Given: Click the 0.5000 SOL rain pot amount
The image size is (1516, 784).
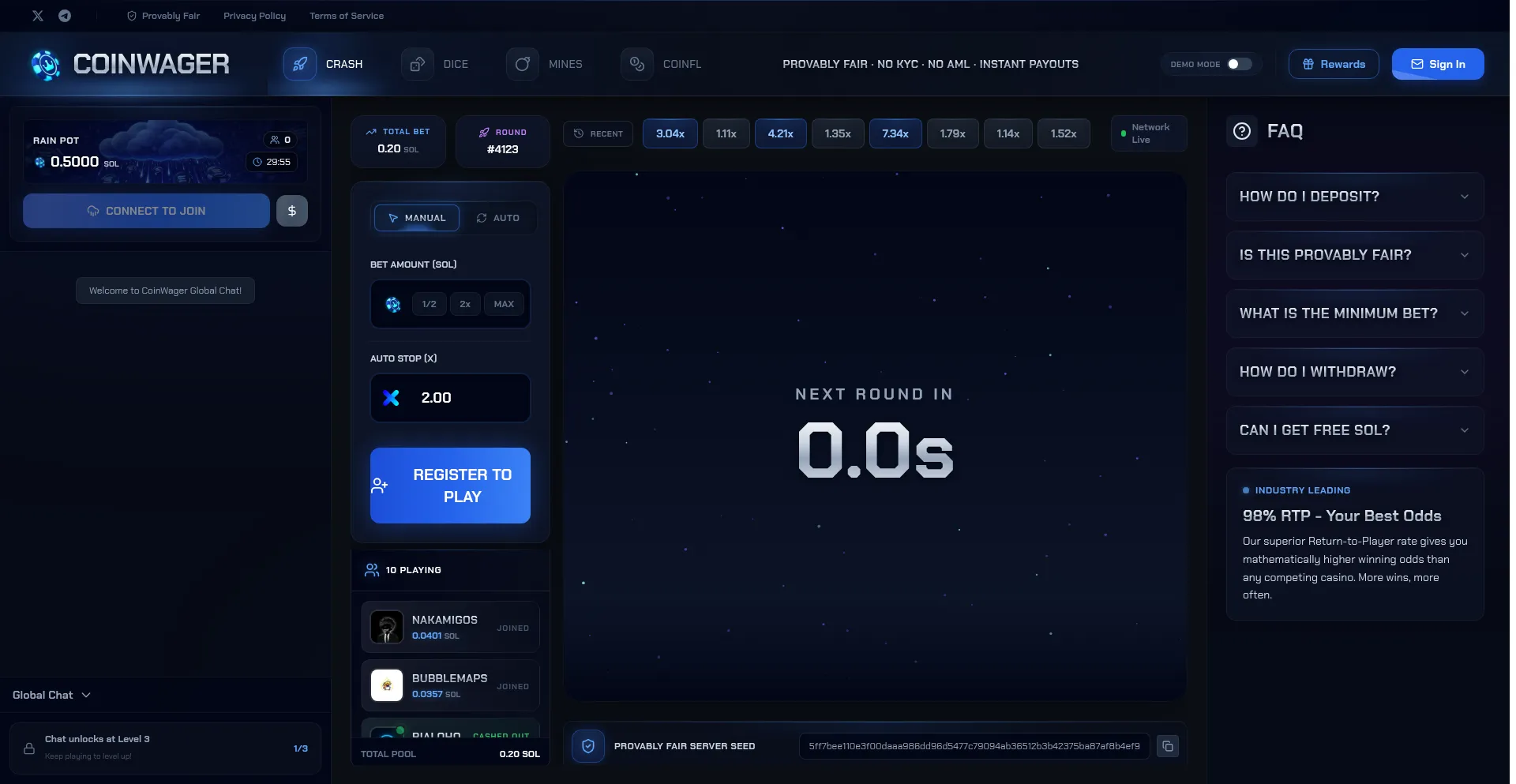Looking at the screenshot, I should coord(77,162).
